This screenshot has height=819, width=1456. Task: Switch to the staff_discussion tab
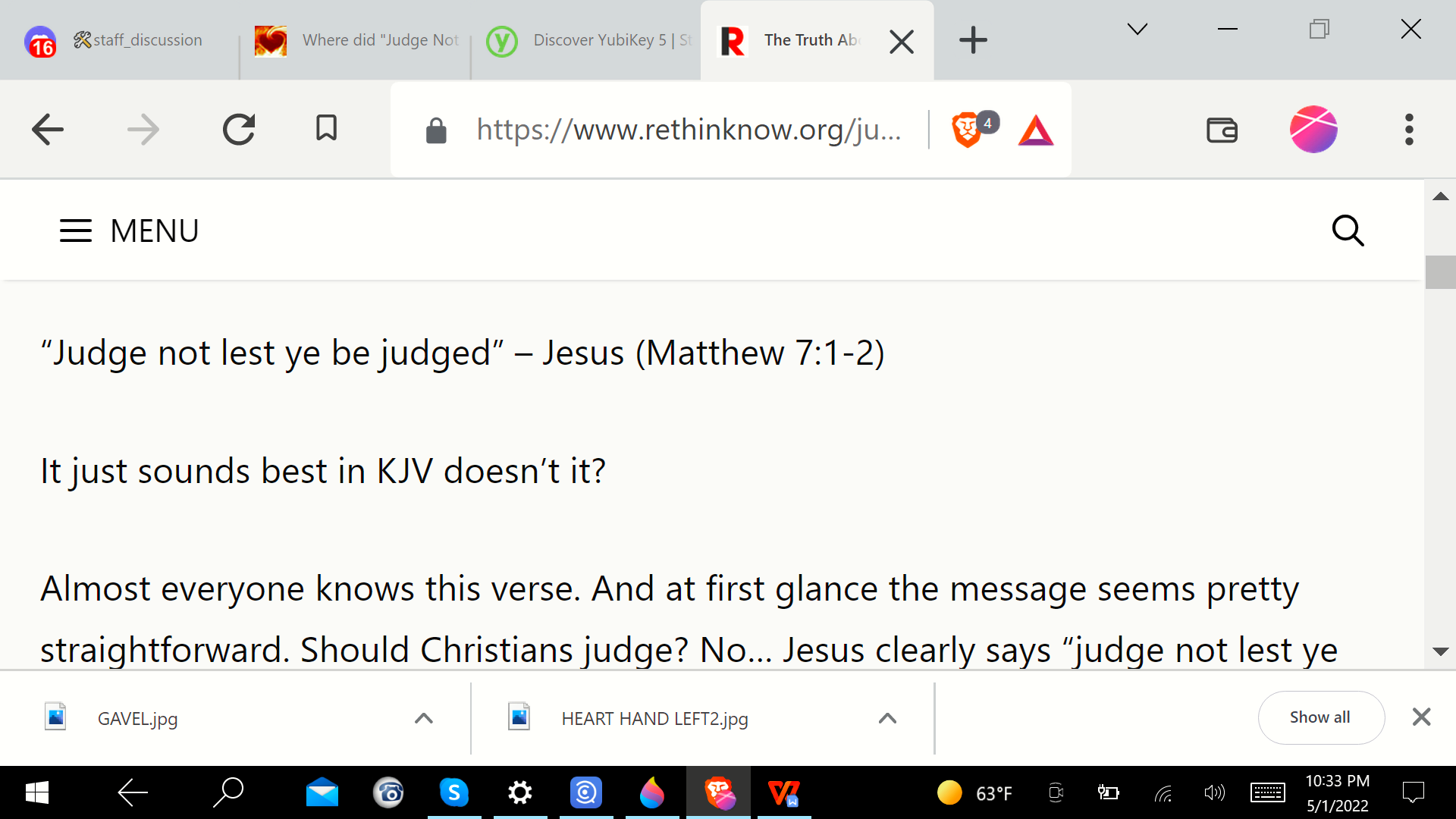click(x=136, y=40)
